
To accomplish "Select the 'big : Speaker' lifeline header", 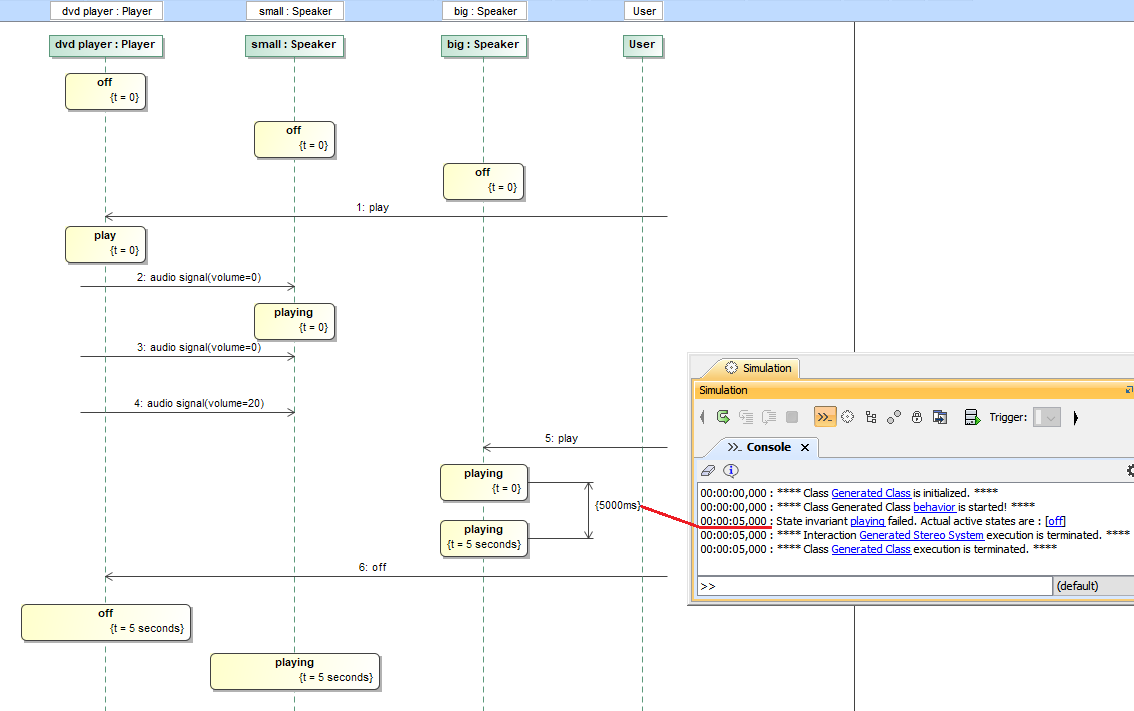I will (483, 44).
